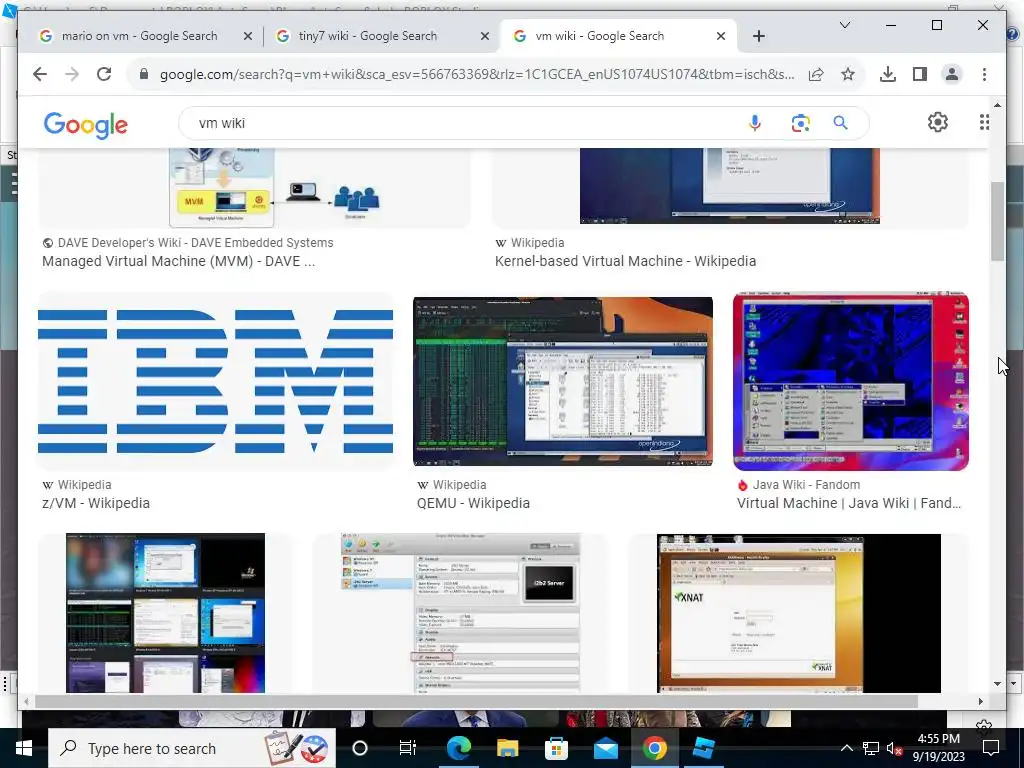
Task: Select the 'vm wiki - Google Search' tab
Action: coord(600,37)
